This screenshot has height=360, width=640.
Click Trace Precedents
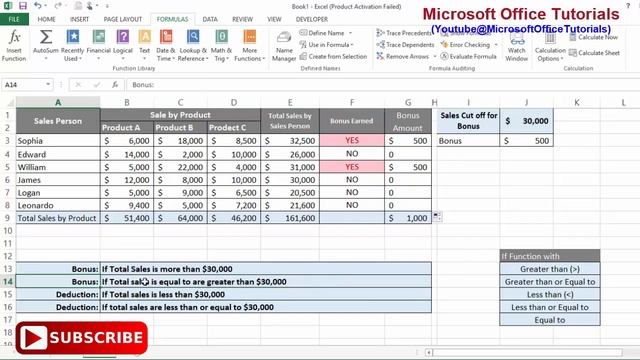click(x=404, y=33)
